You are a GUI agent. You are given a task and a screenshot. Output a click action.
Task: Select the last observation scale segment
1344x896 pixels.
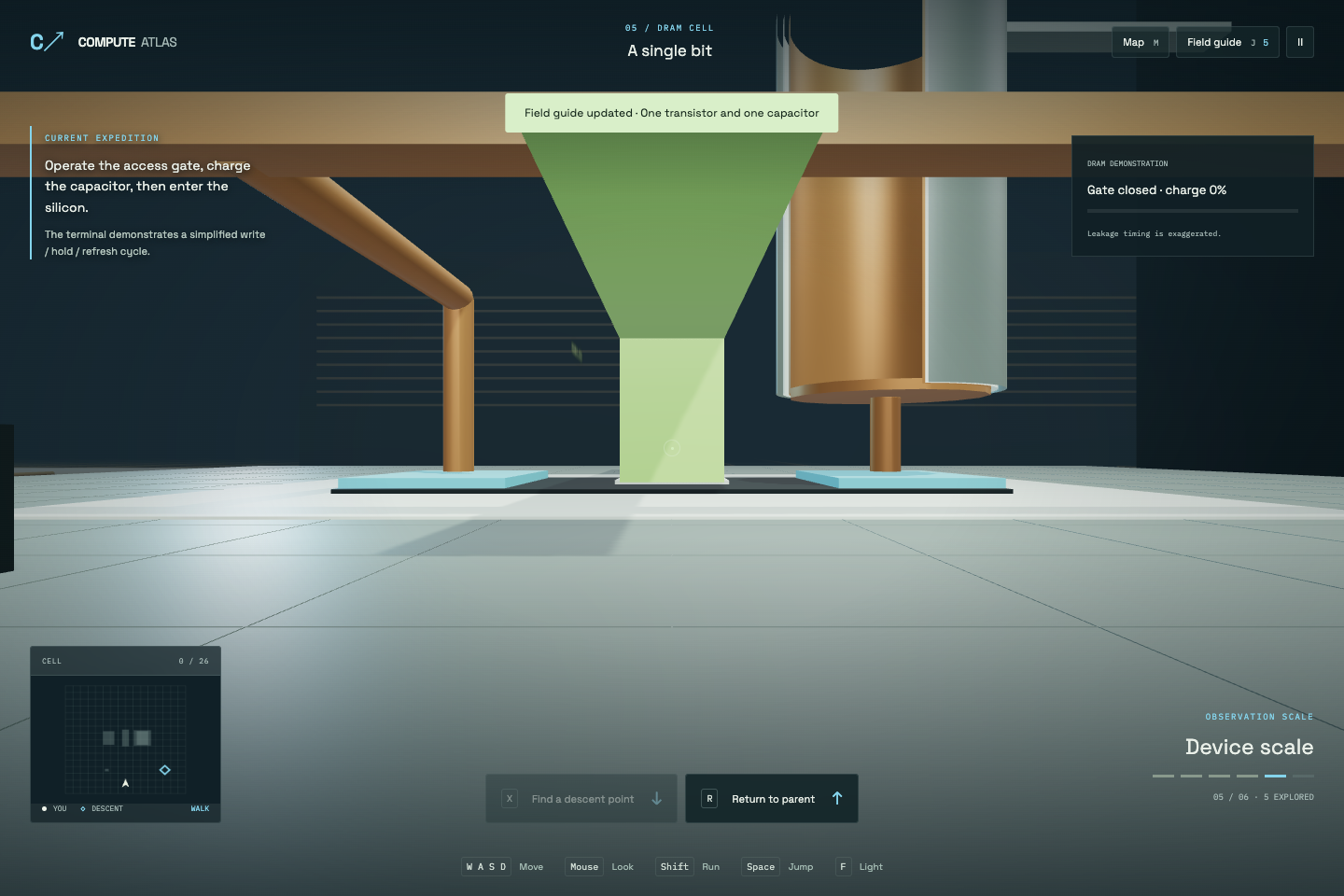coord(1303,776)
